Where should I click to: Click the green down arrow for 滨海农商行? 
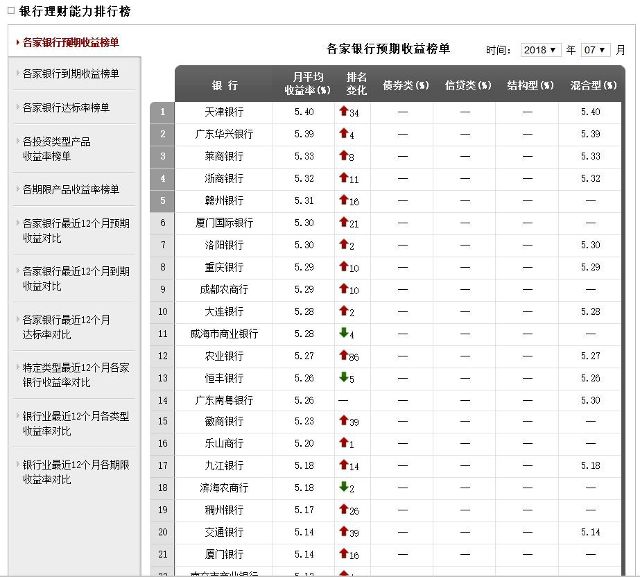pyautogui.click(x=344, y=486)
